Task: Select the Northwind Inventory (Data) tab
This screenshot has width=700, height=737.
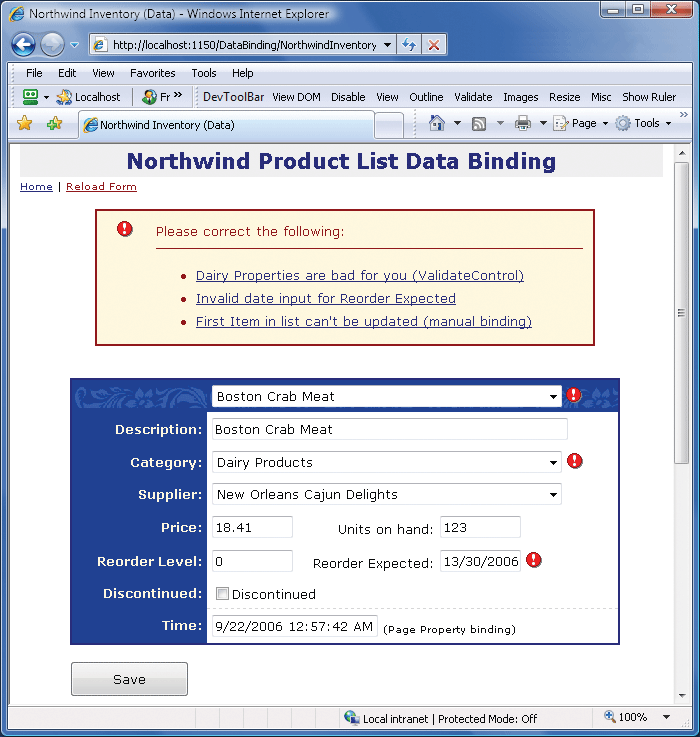Action: (226, 125)
